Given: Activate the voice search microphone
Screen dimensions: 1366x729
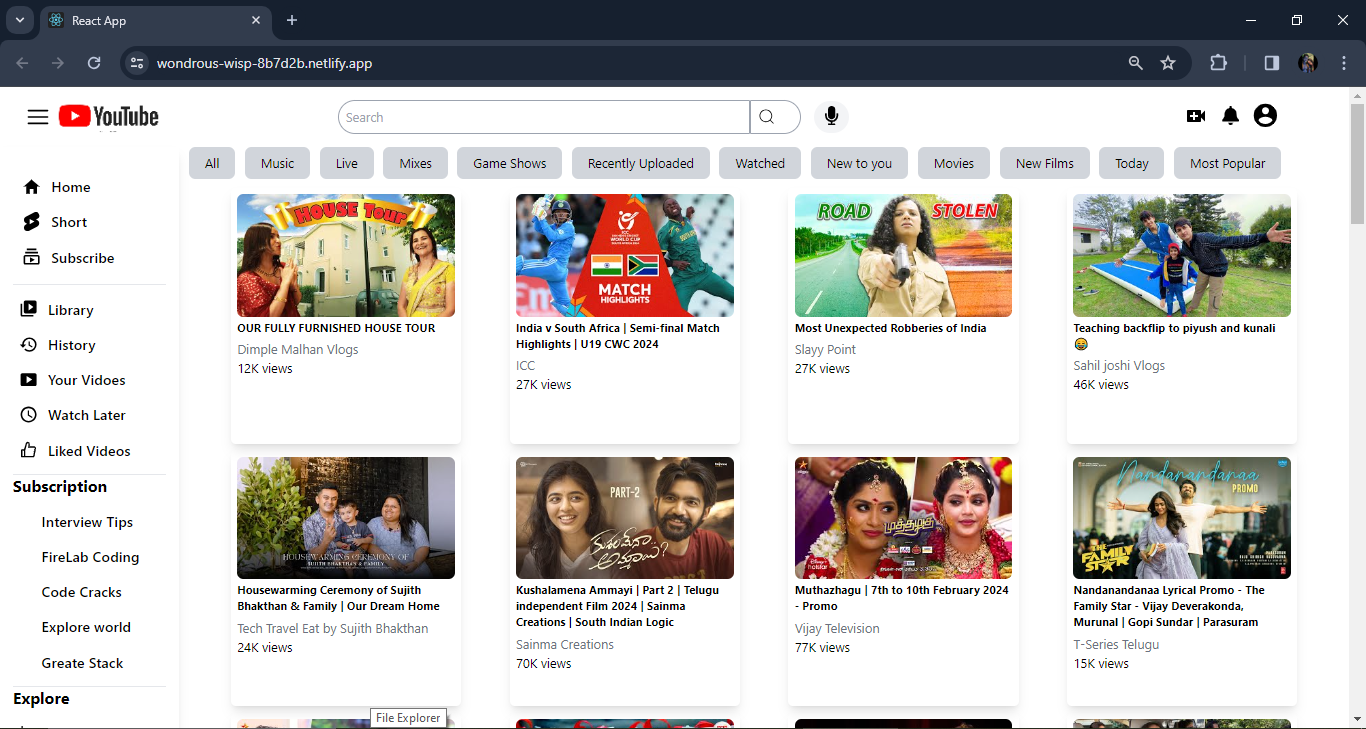Looking at the screenshot, I should [x=831, y=117].
